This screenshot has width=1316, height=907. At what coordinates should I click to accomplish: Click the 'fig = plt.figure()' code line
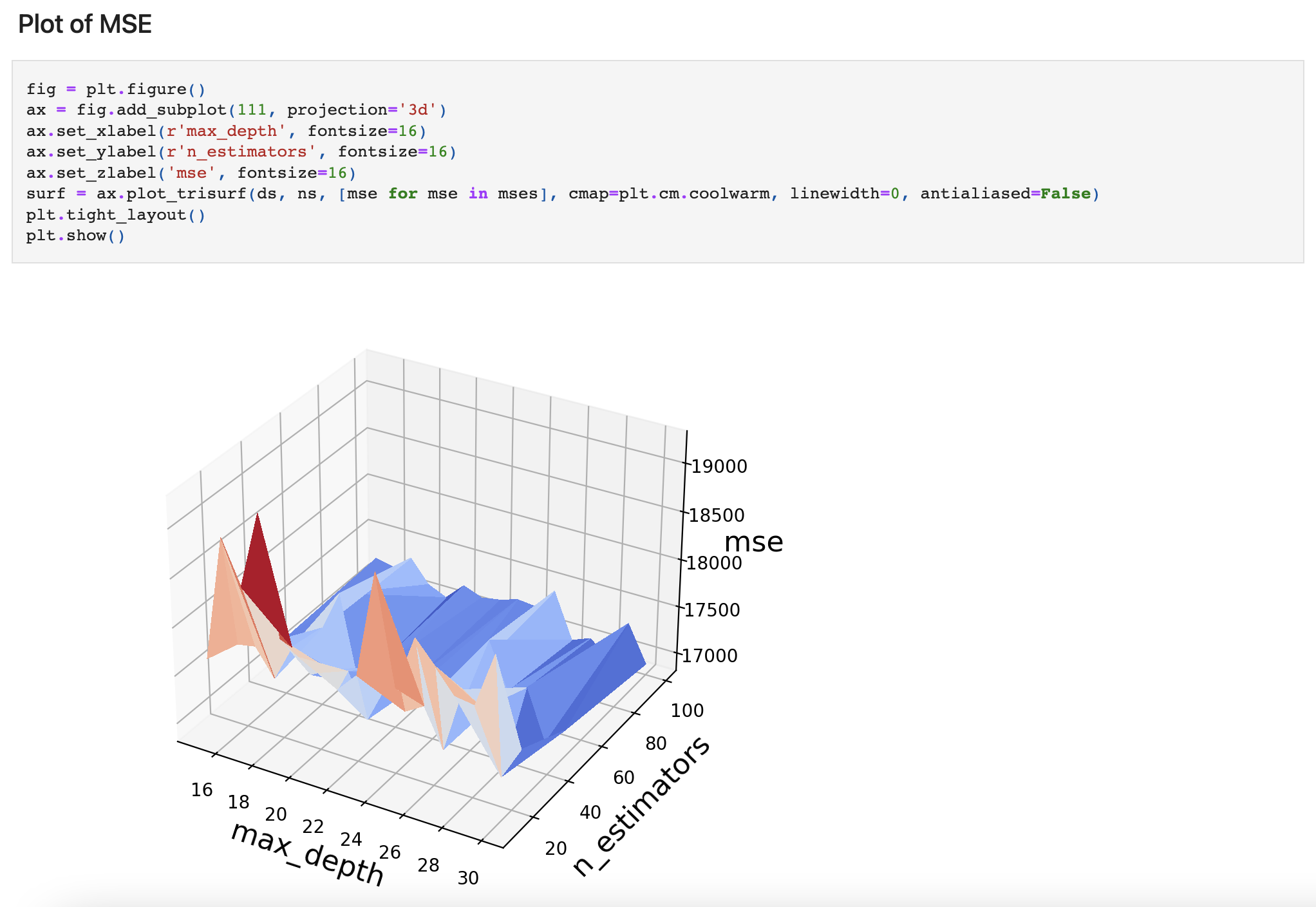[x=116, y=89]
